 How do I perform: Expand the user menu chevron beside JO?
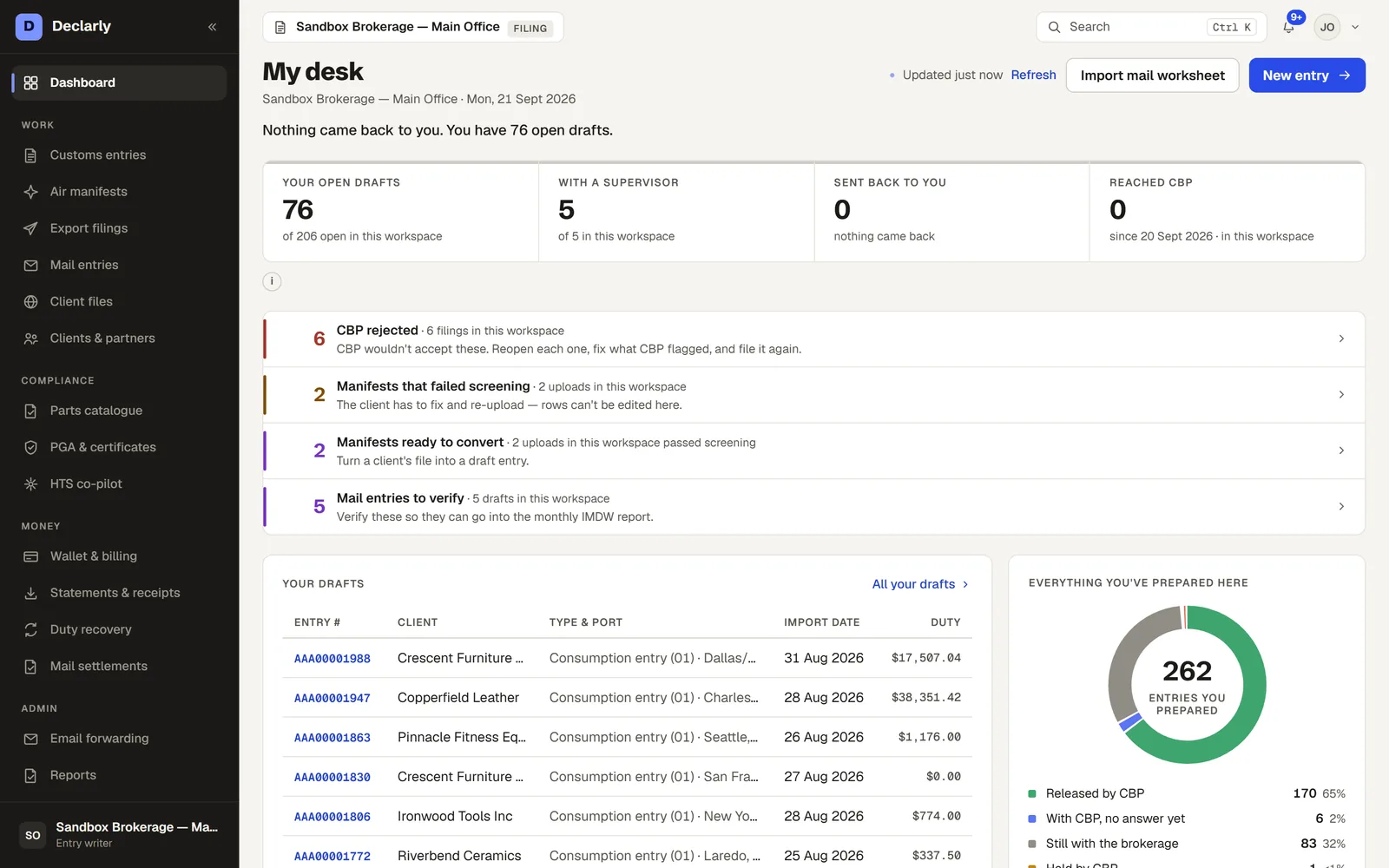[1354, 27]
